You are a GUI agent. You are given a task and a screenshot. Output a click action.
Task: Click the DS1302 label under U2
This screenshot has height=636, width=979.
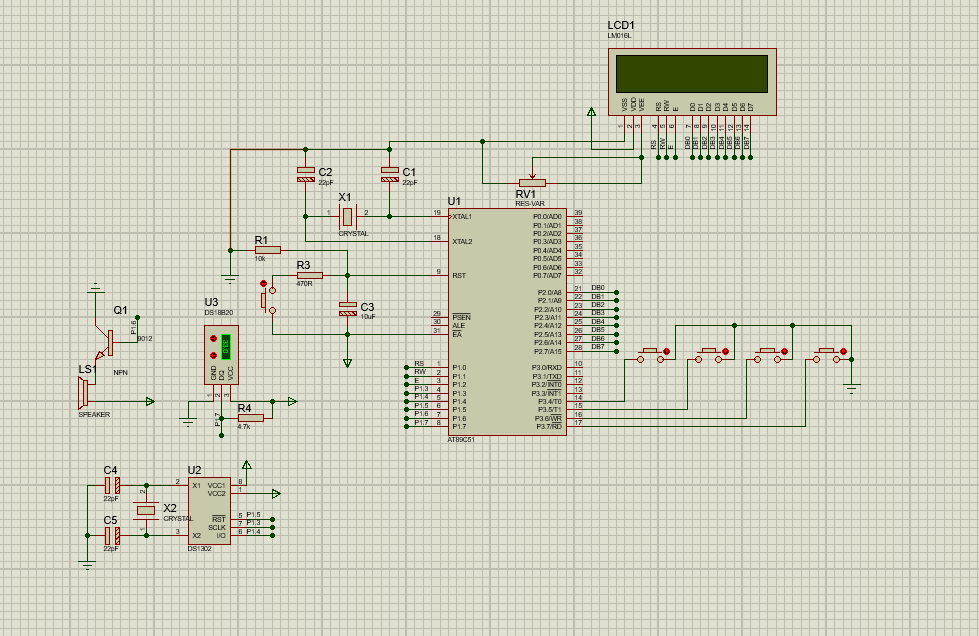pos(200,549)
